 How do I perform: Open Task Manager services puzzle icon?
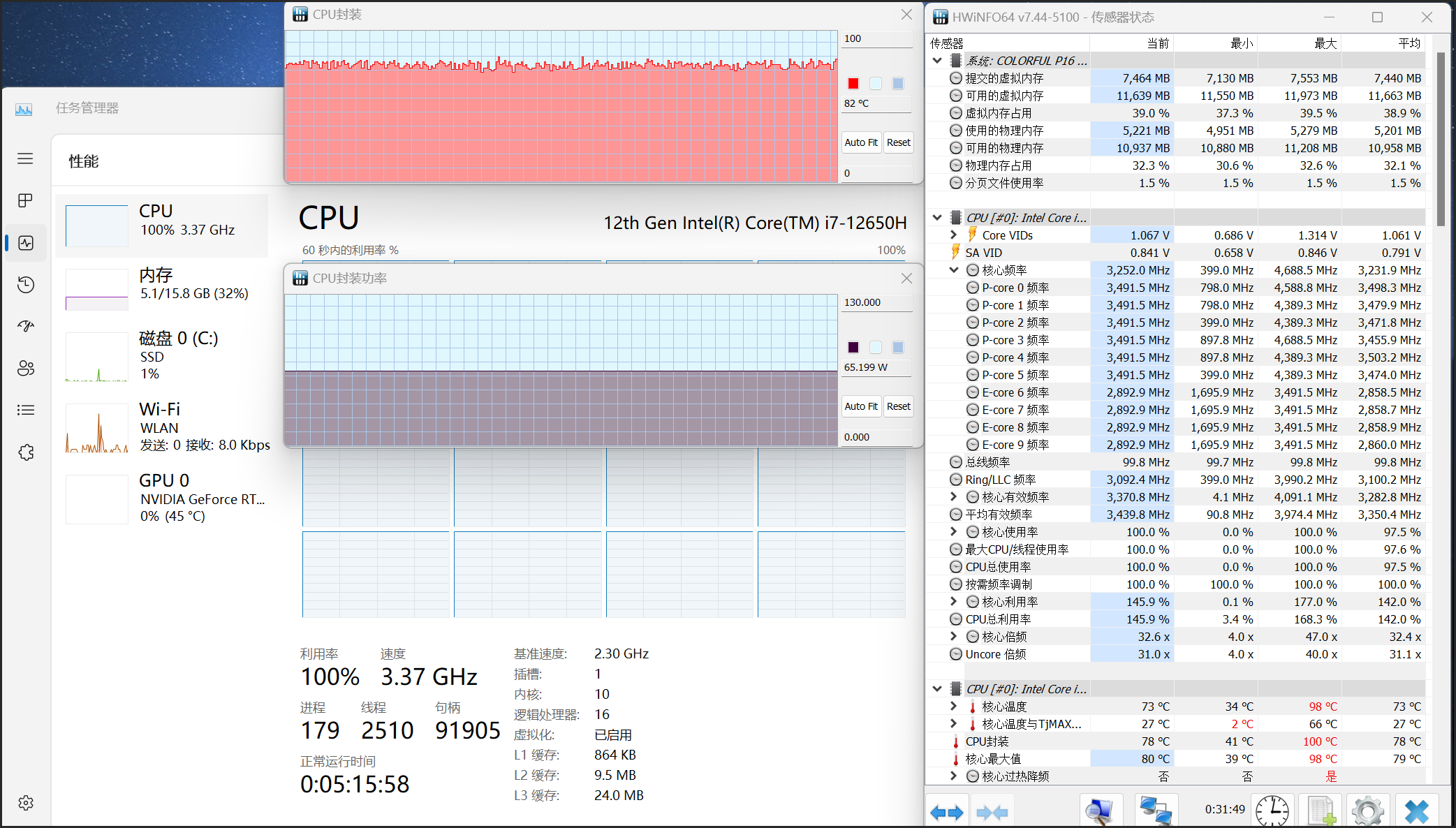point(26,452)
